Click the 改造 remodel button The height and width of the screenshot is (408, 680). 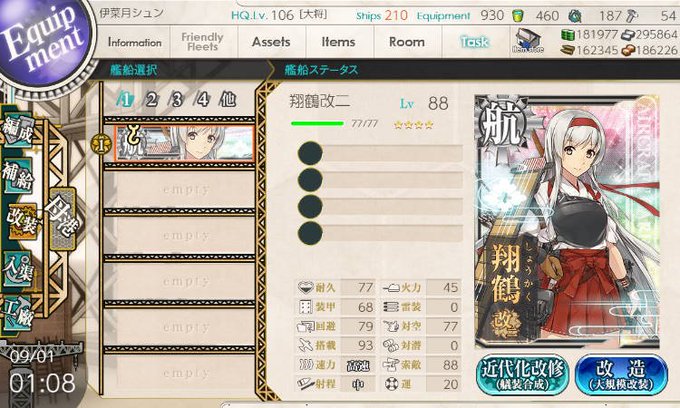point(621,375)
